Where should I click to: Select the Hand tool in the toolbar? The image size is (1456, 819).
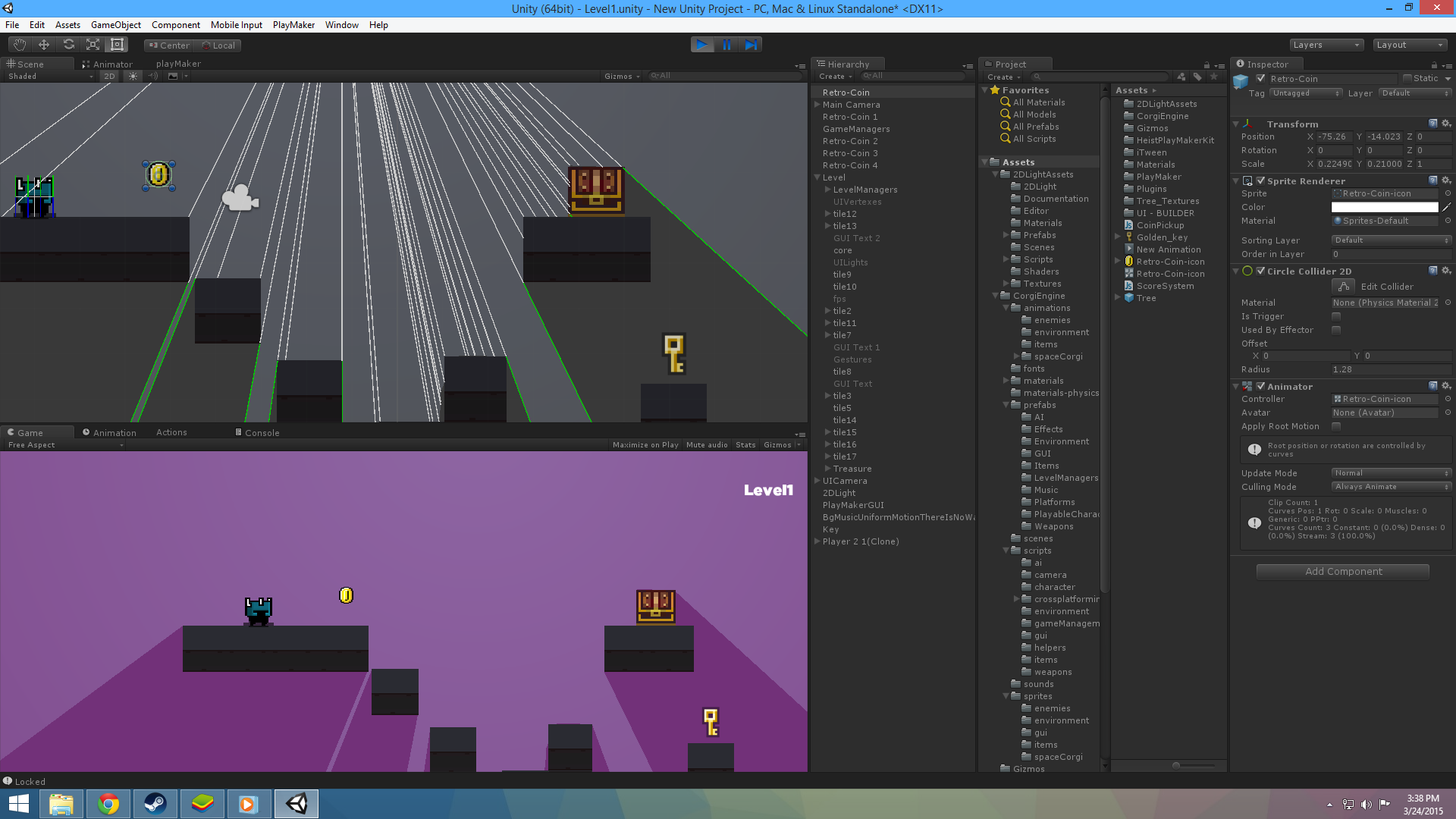20,45
